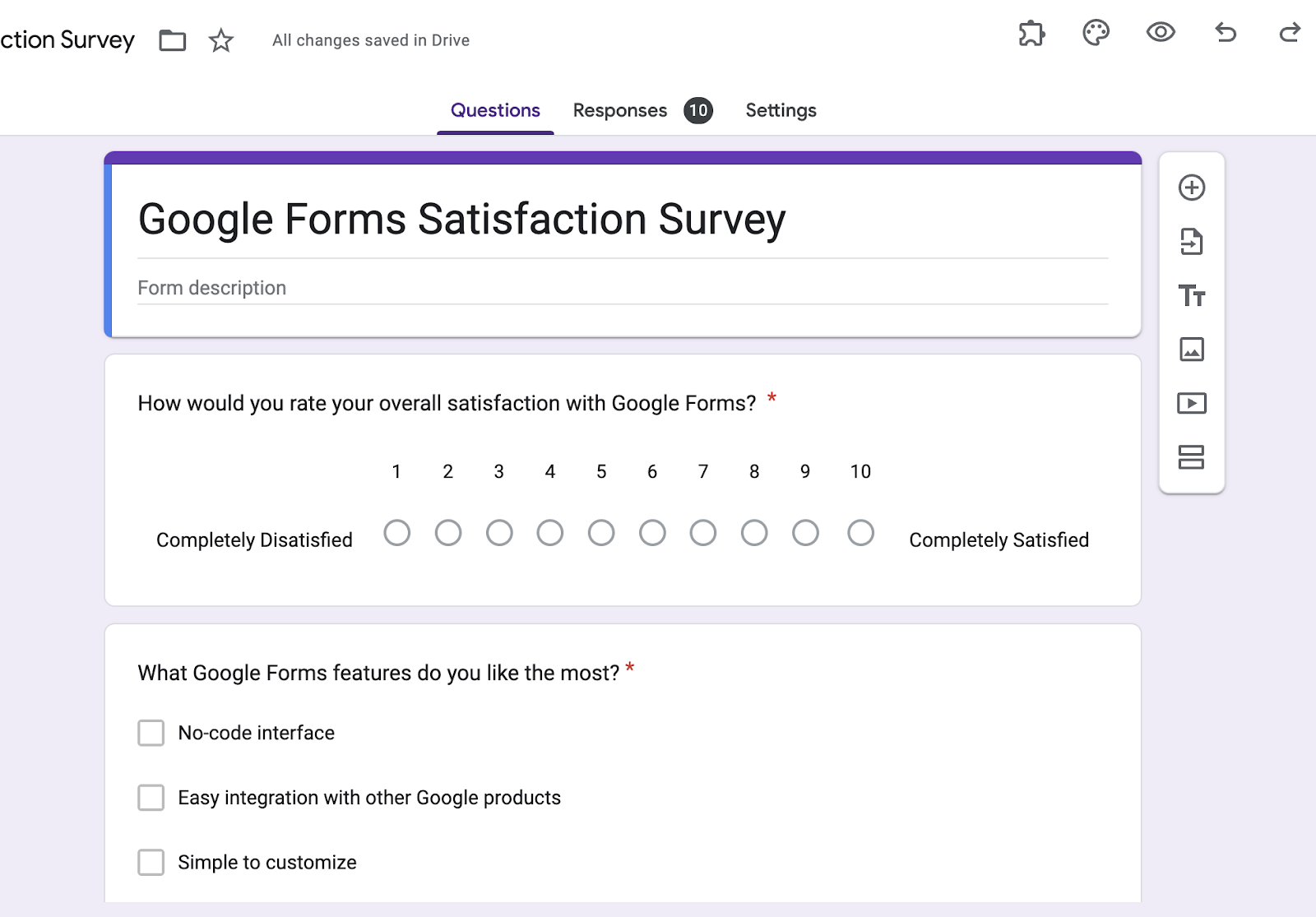Image resolution: width=1316 pixels, height=917 pixels.
Task: Star the survey form
Action: [x=221, y=40]
